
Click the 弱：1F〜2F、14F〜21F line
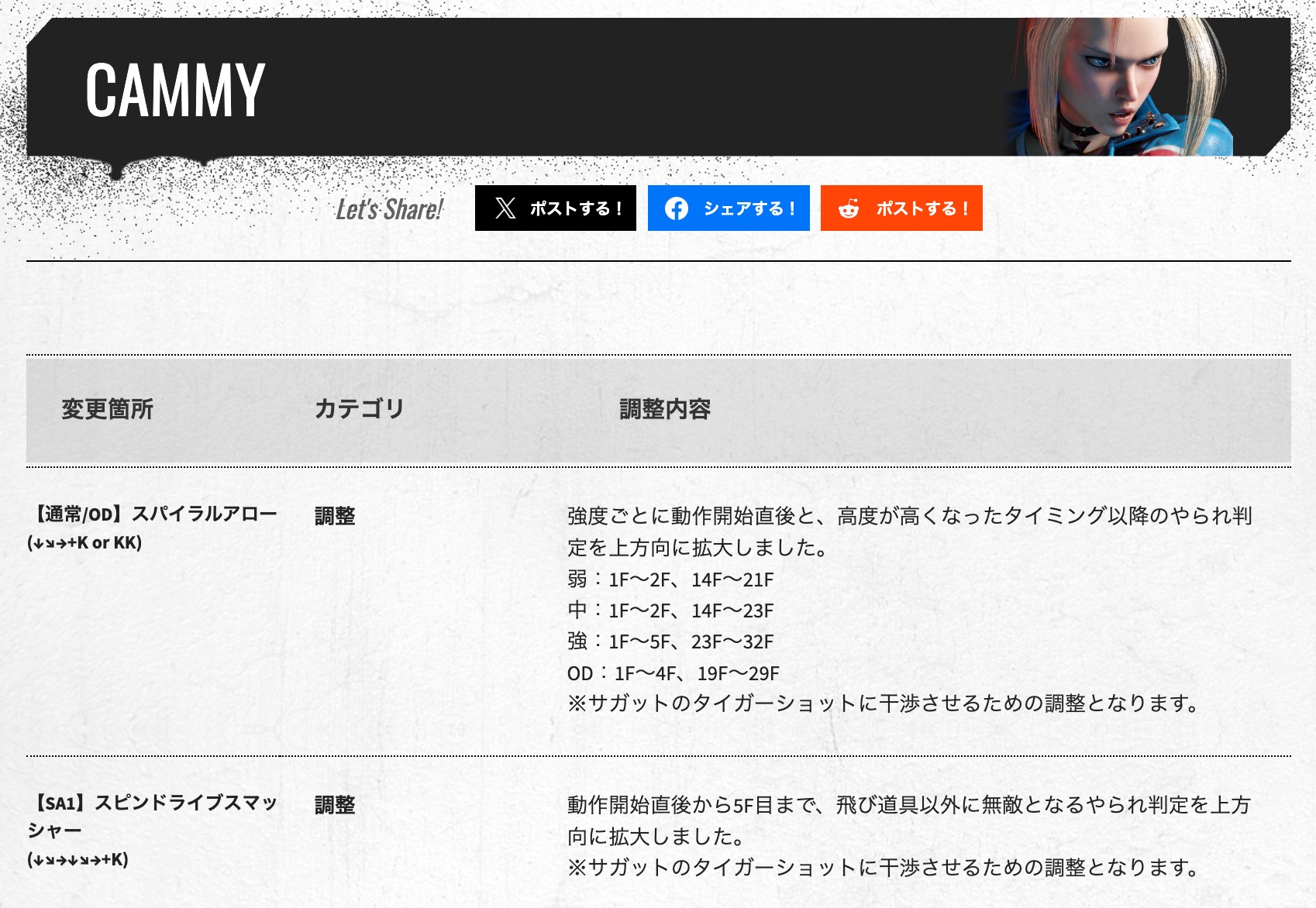(670, 580)
